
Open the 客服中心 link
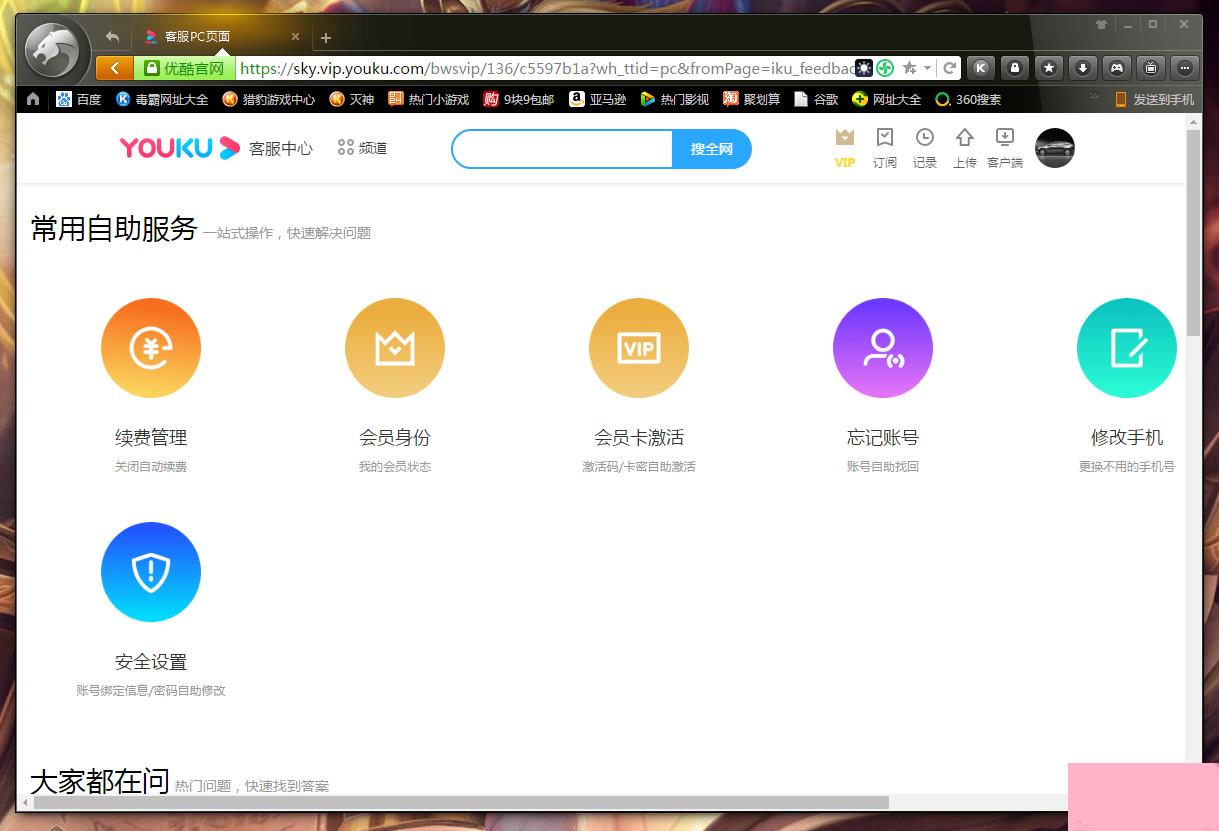point(281,148)
